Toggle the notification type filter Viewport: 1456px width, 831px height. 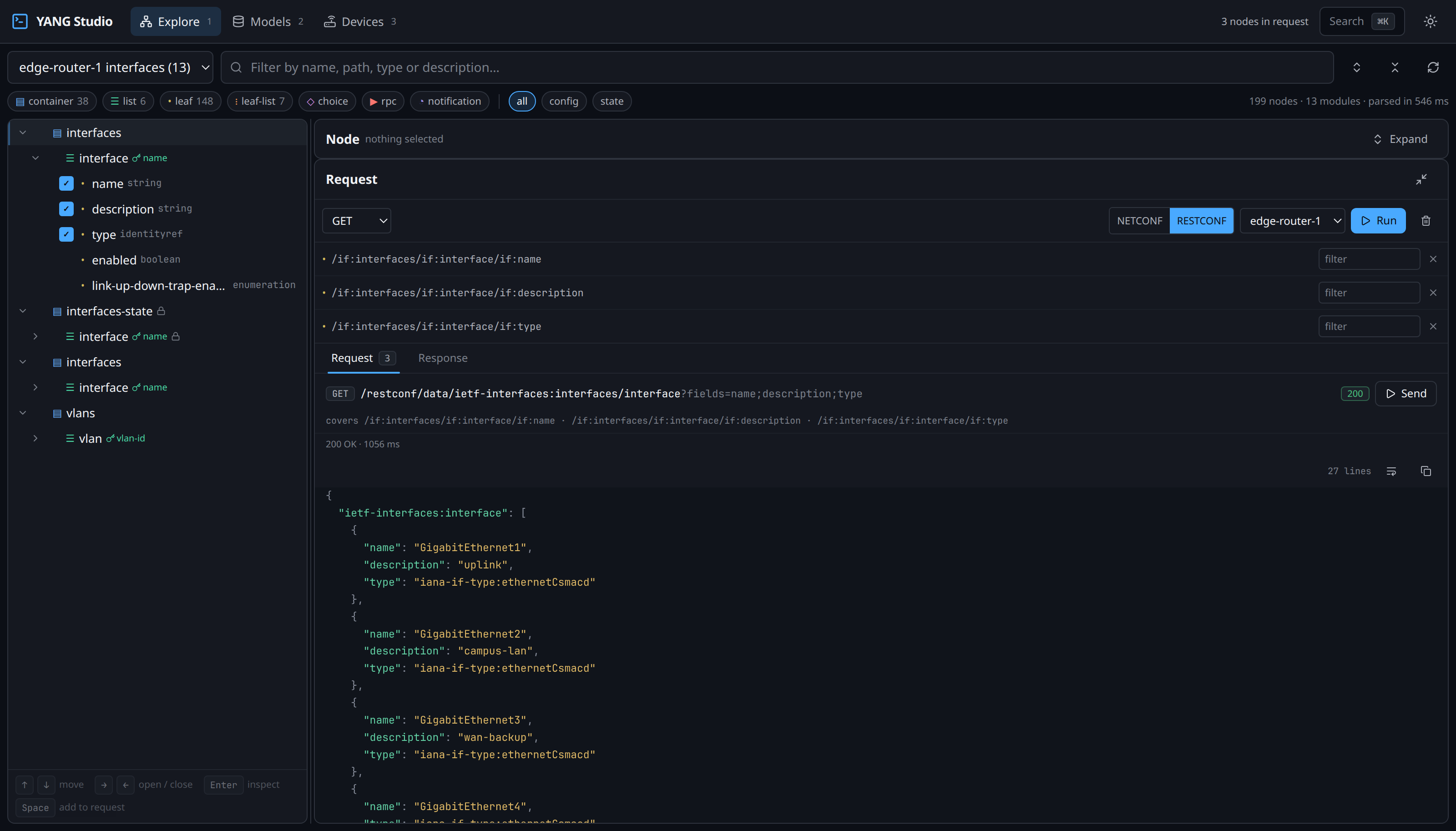pyautogui.click(x=450, y=101)
